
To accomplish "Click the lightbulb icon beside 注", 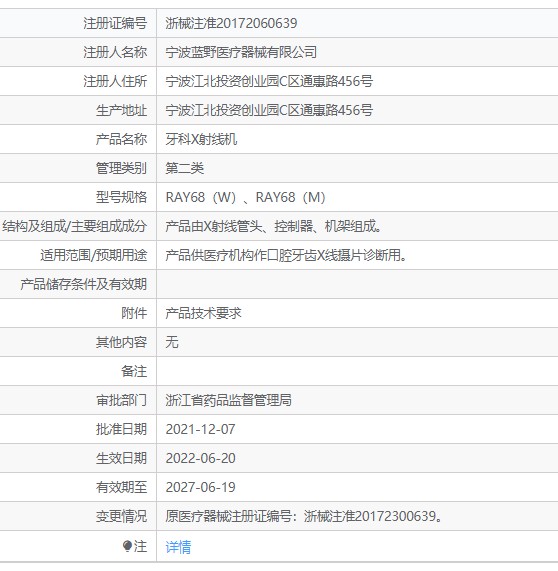I will point(127,546).
